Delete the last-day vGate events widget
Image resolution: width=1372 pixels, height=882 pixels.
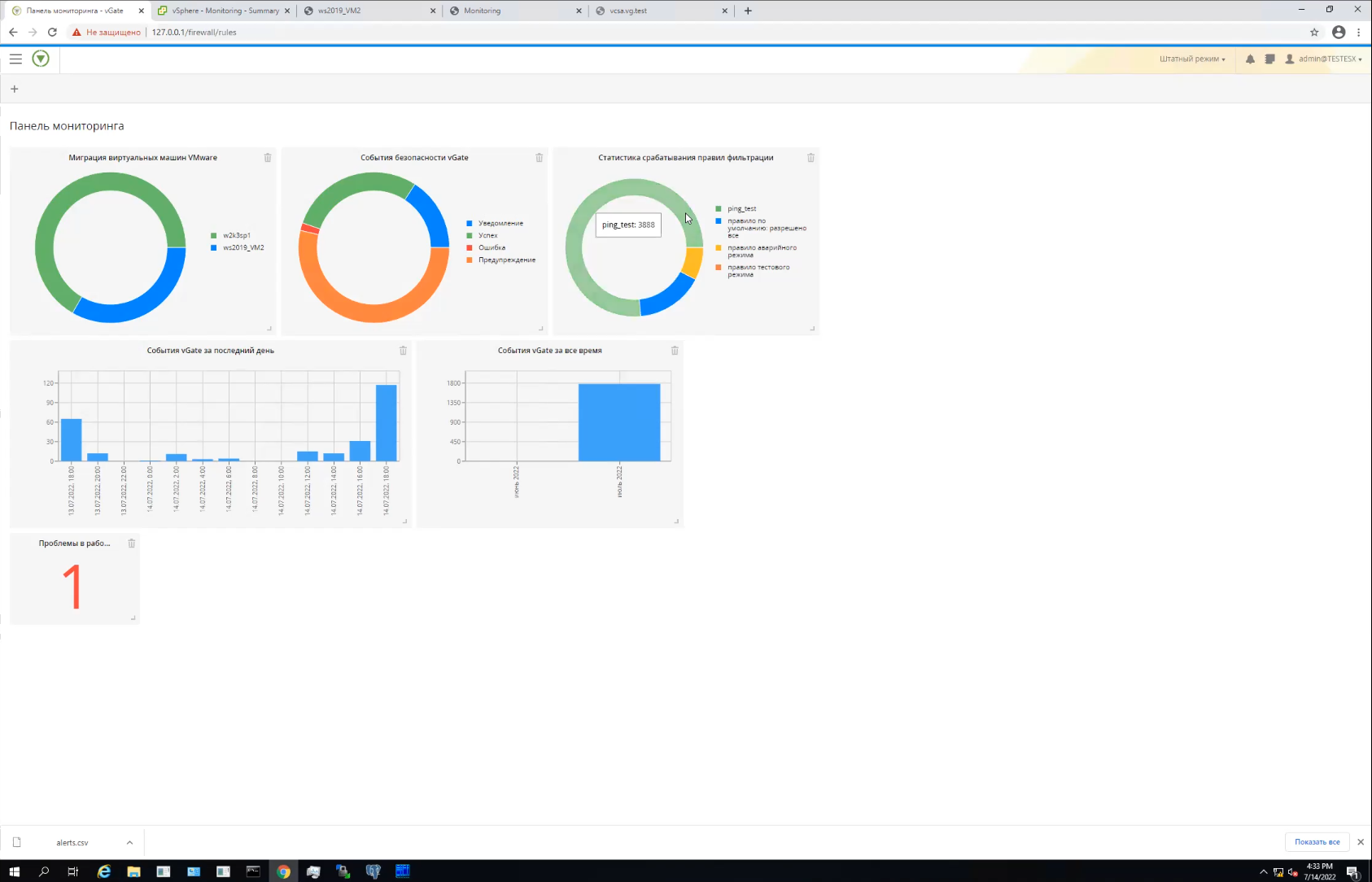point(403,351)
